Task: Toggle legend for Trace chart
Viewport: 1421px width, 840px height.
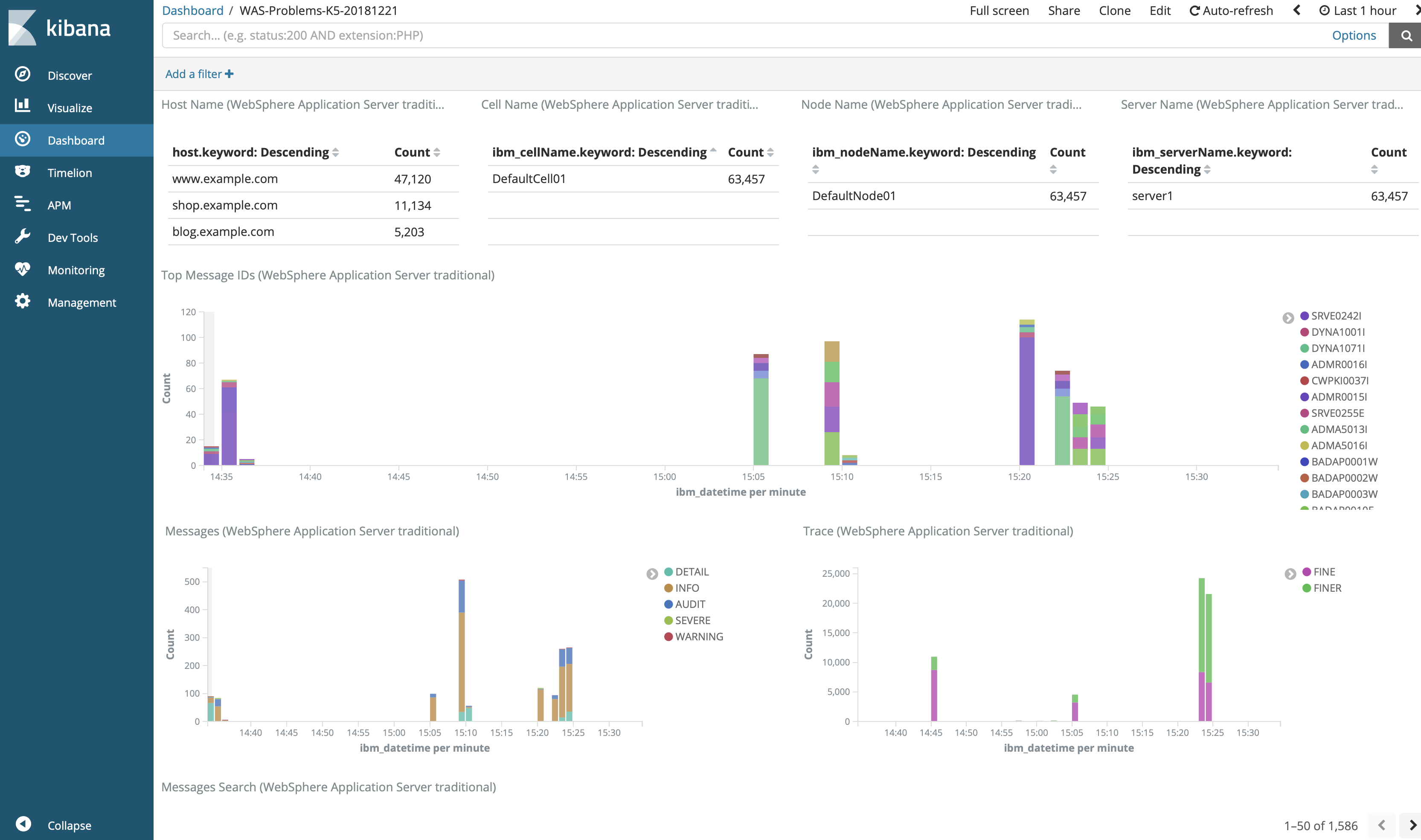Action: click(x=1290, y=574)
